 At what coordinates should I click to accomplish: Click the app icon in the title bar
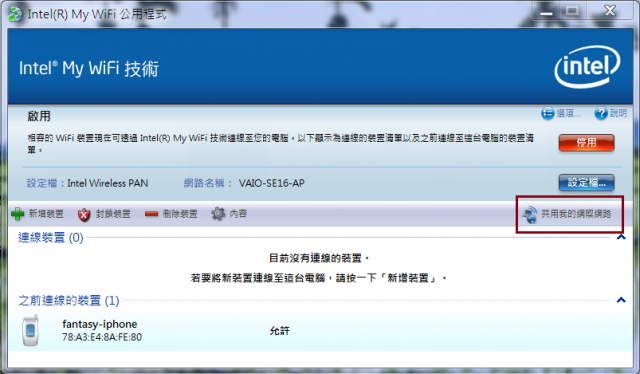16,14
